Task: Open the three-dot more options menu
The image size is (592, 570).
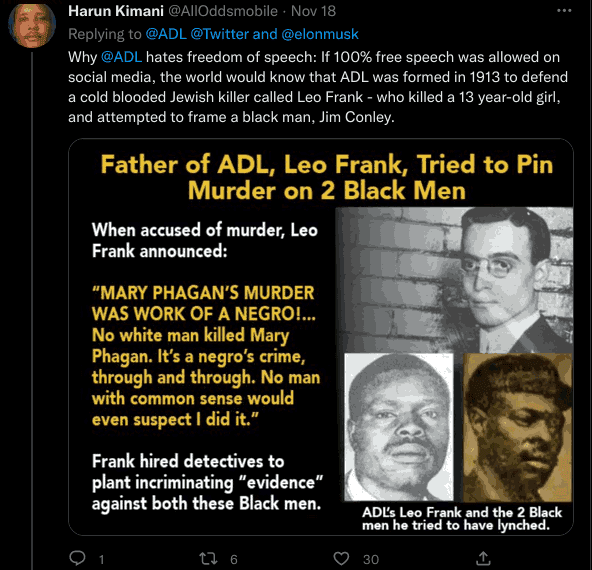Action: 564,11
